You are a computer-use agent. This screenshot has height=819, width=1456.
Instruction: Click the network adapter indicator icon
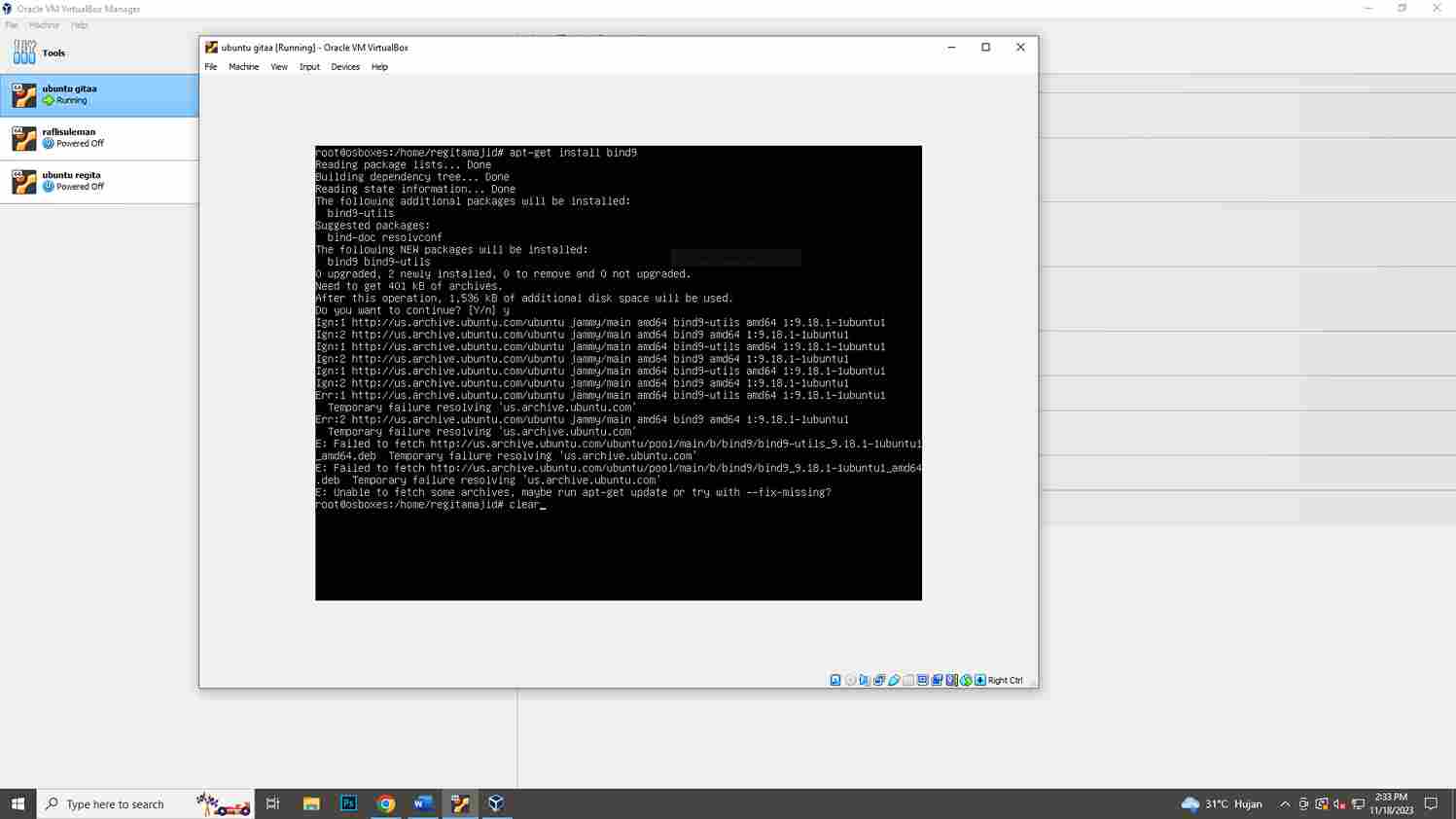point(879,680)
